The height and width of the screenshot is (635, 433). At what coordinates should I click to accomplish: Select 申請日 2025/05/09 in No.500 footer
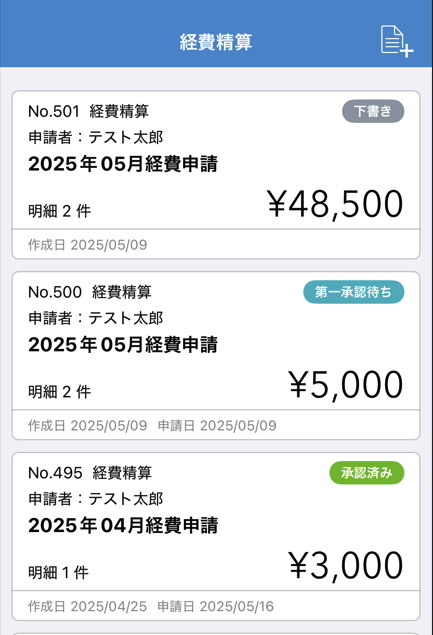(x=217, y=425)
